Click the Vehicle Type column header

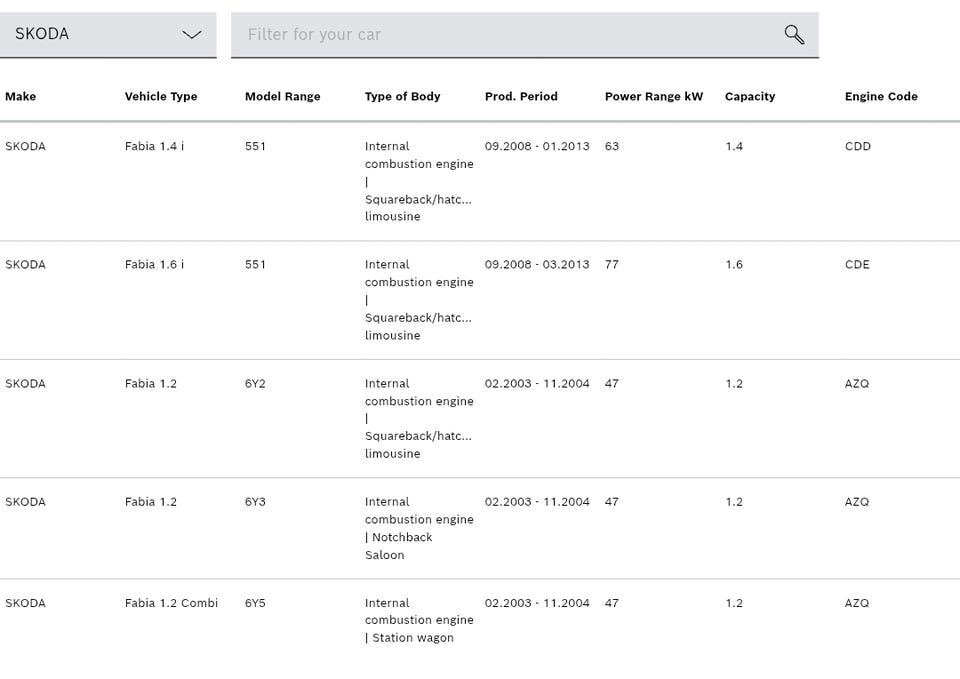click(x=161, y=97)
